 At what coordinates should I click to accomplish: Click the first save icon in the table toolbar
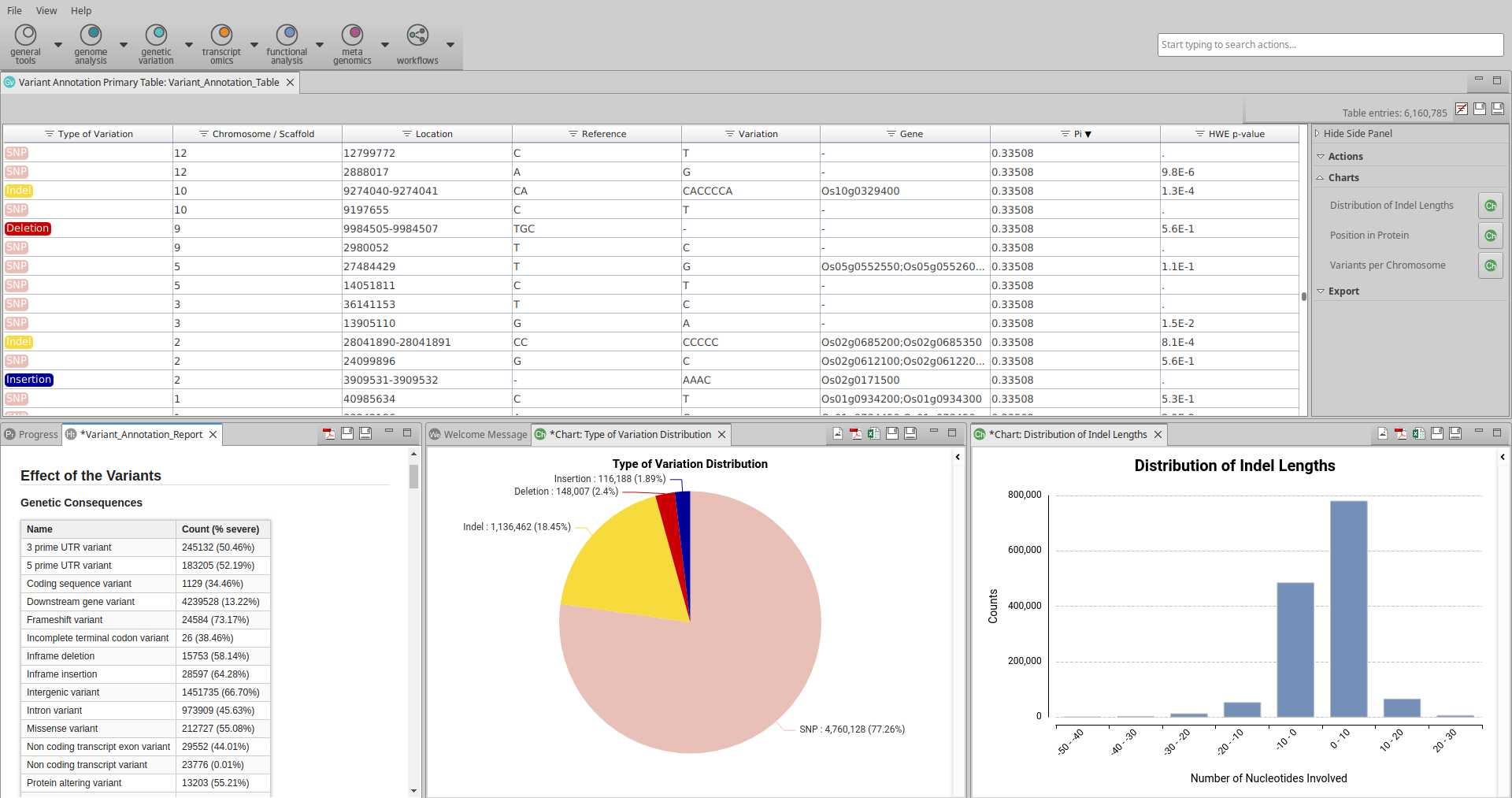click(1480, 109)
